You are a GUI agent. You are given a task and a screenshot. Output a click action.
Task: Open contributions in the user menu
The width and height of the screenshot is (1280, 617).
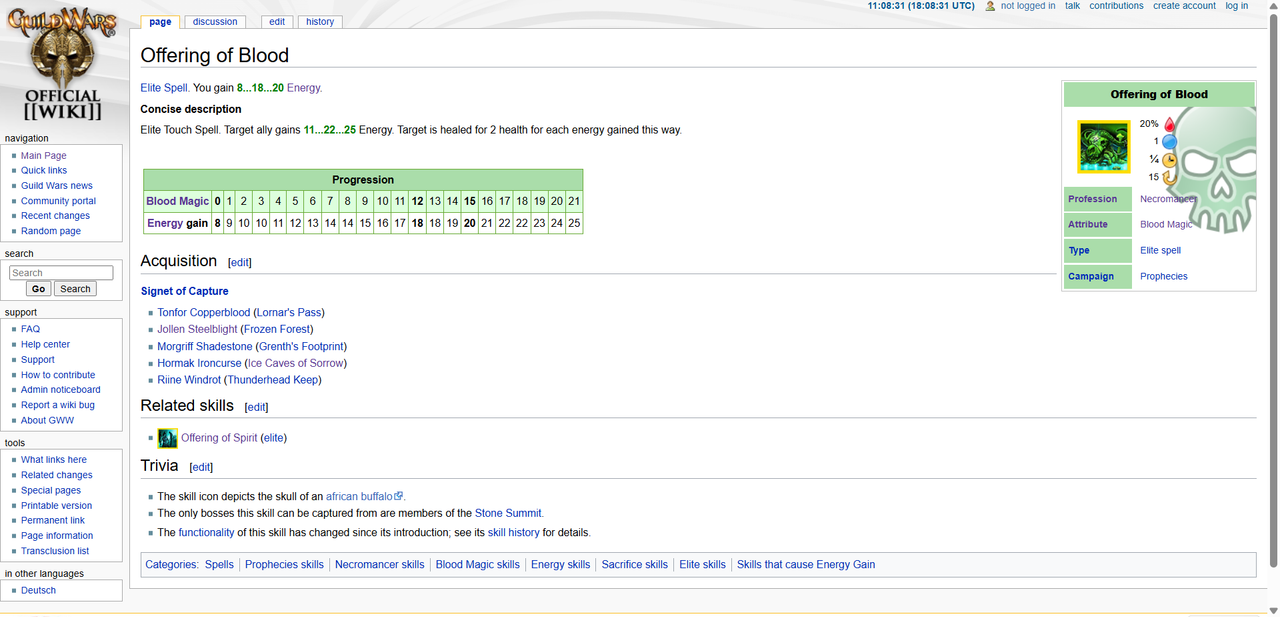click(1116, 6)
